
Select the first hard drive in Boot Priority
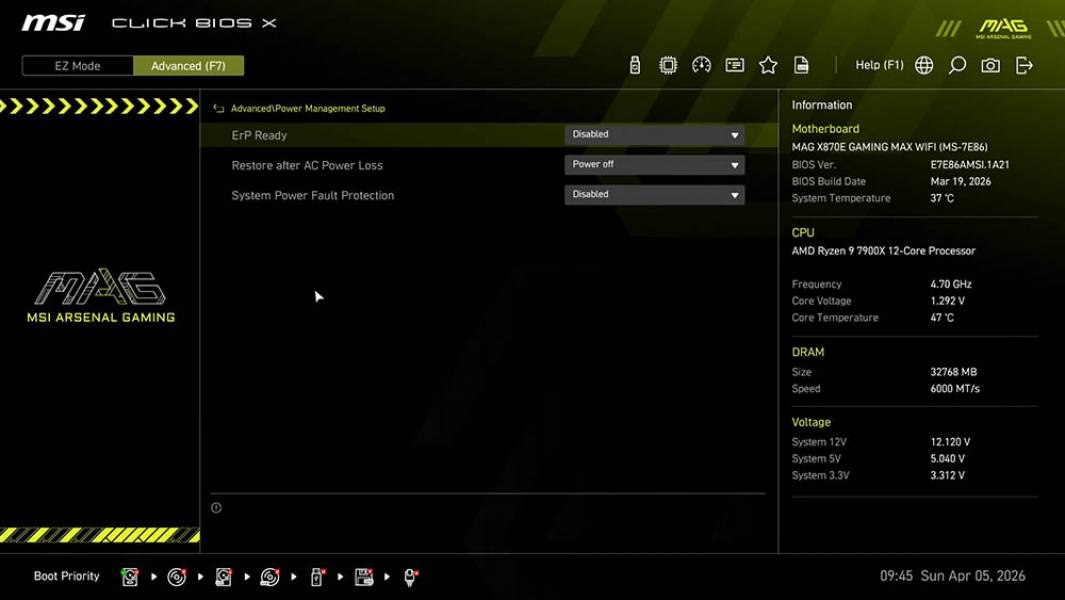(x=129, y=576)
